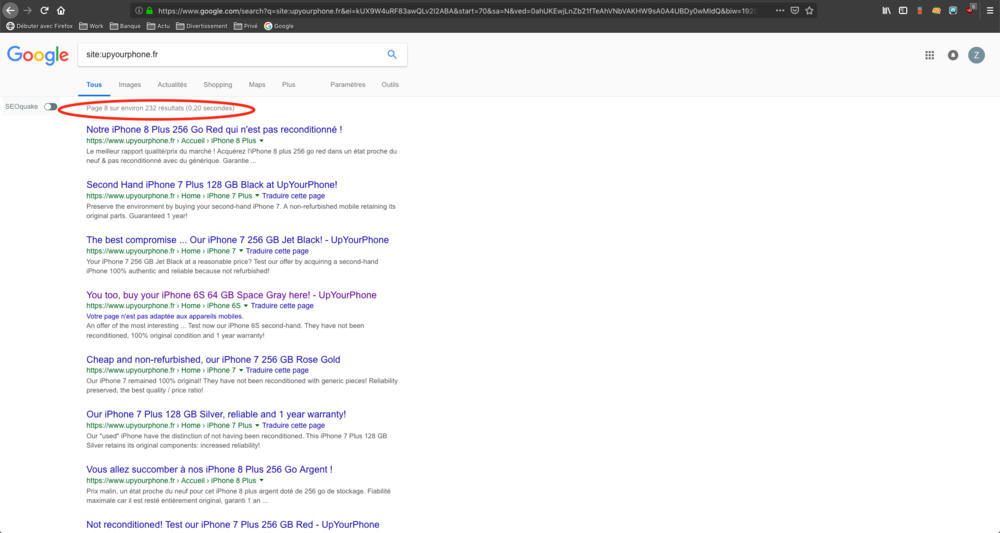Open the orange SEOquake extension icon
1000x533 pixels.
click(x=936, y=11)
